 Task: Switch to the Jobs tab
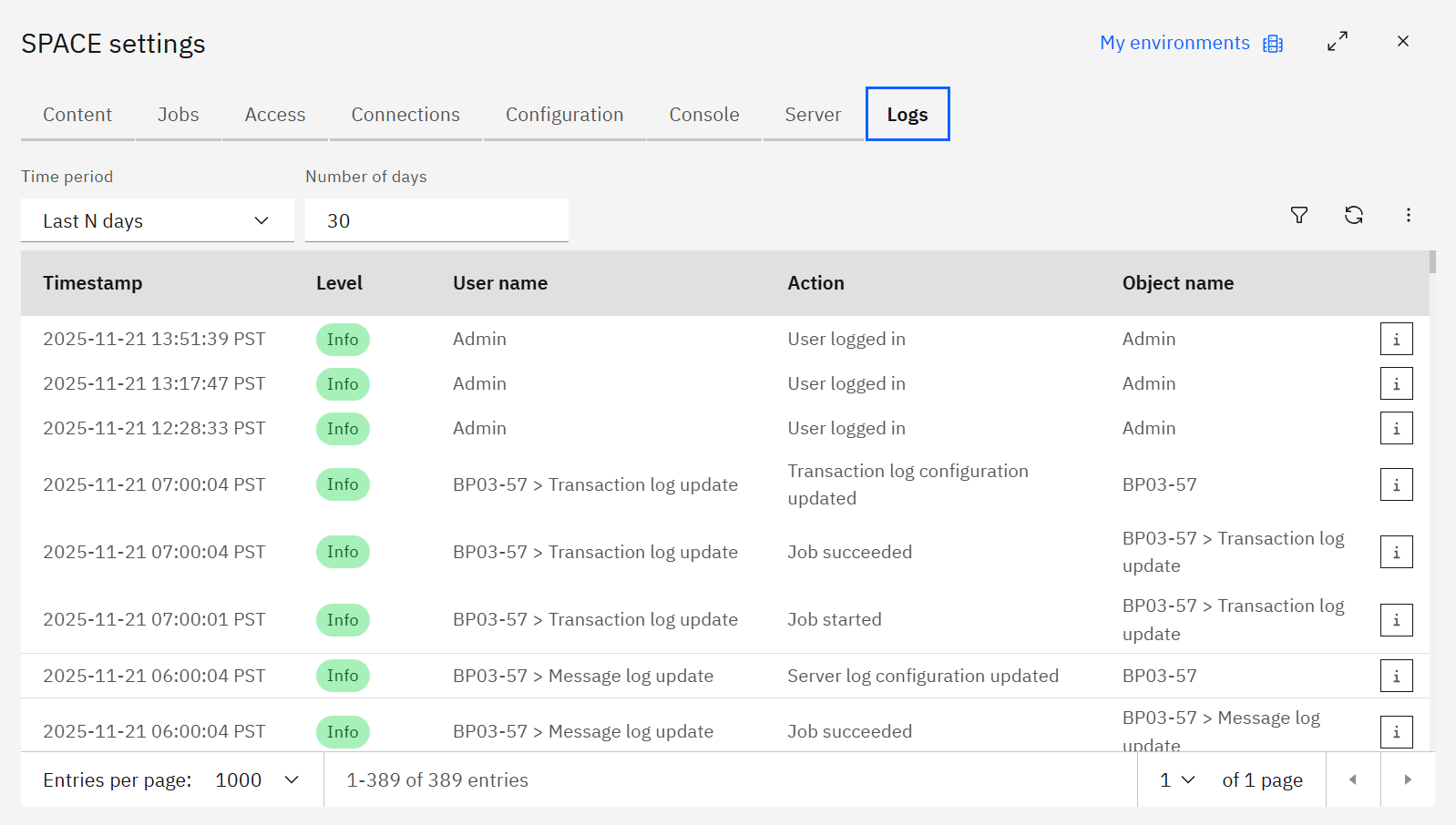tap(178, 115)
